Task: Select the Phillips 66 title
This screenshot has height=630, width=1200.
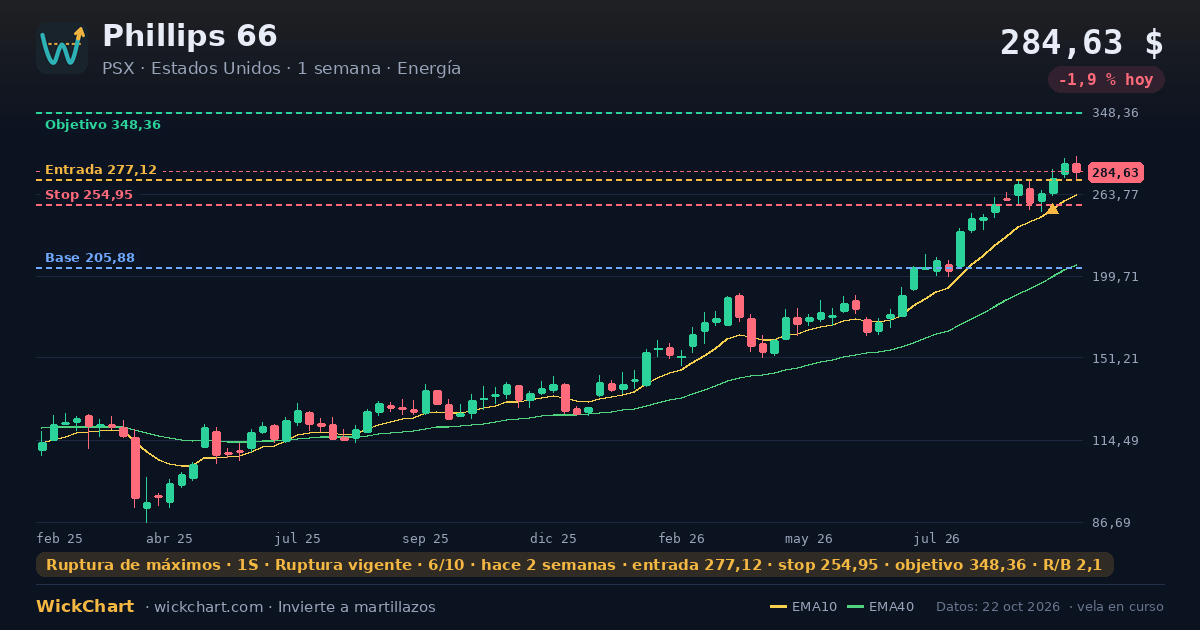Action: tap(190, 36)
